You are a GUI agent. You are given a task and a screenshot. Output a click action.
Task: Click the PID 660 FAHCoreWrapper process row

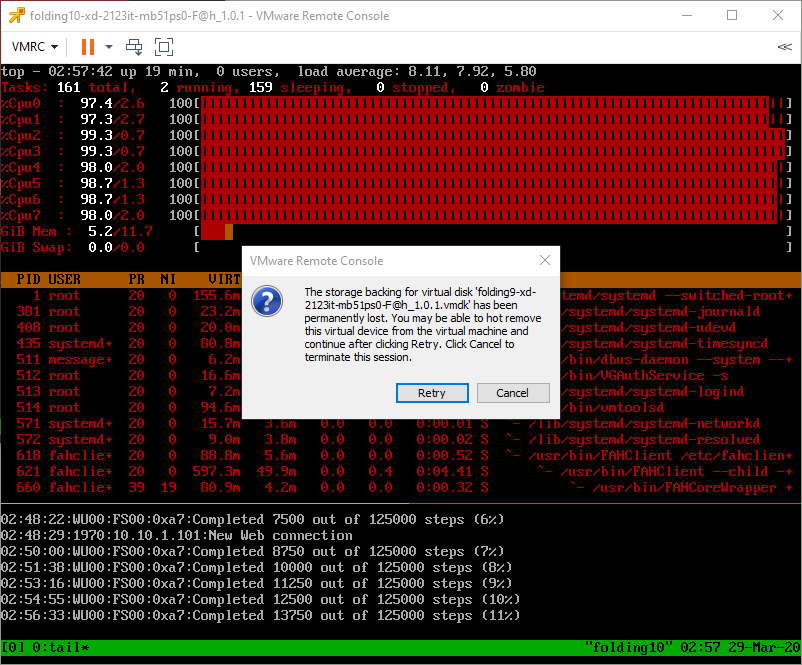tap(401, 487)
